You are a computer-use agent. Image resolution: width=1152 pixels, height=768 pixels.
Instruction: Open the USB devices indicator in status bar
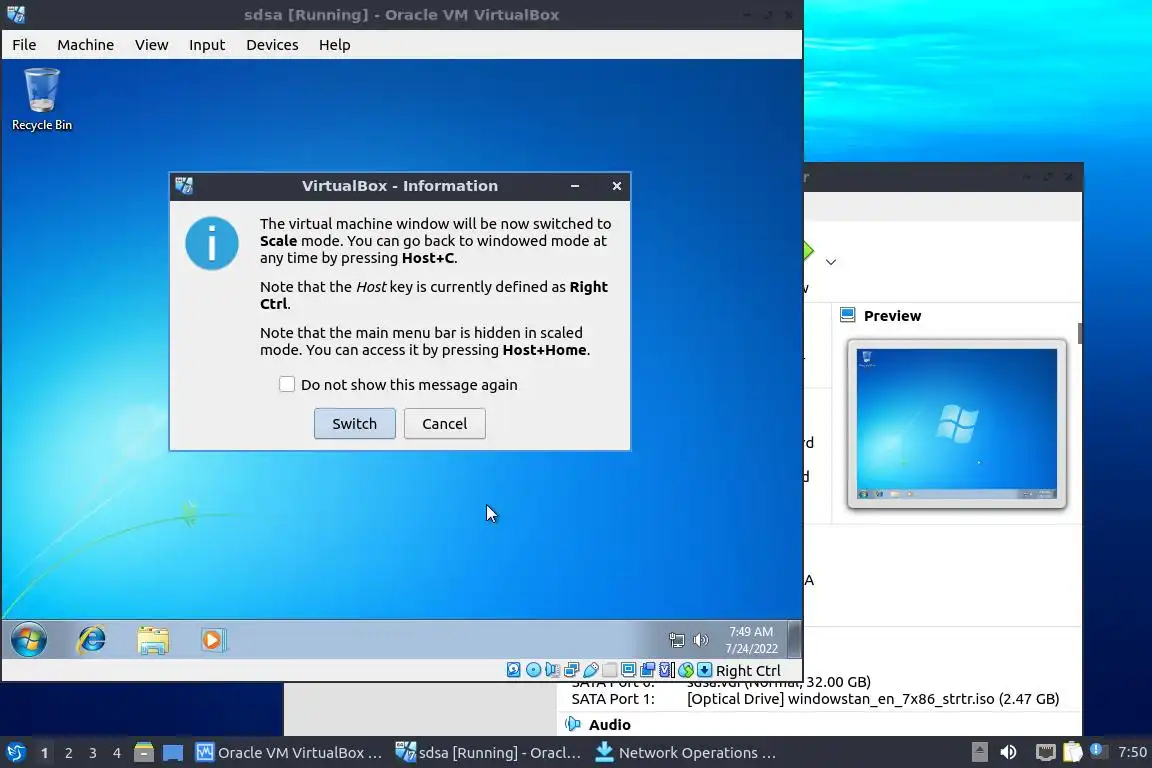[x=591, y=670]
